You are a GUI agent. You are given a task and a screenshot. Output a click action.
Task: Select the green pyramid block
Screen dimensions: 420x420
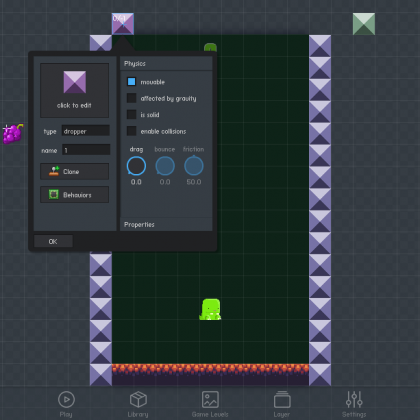pyautogui.click(x=364, y=24)
